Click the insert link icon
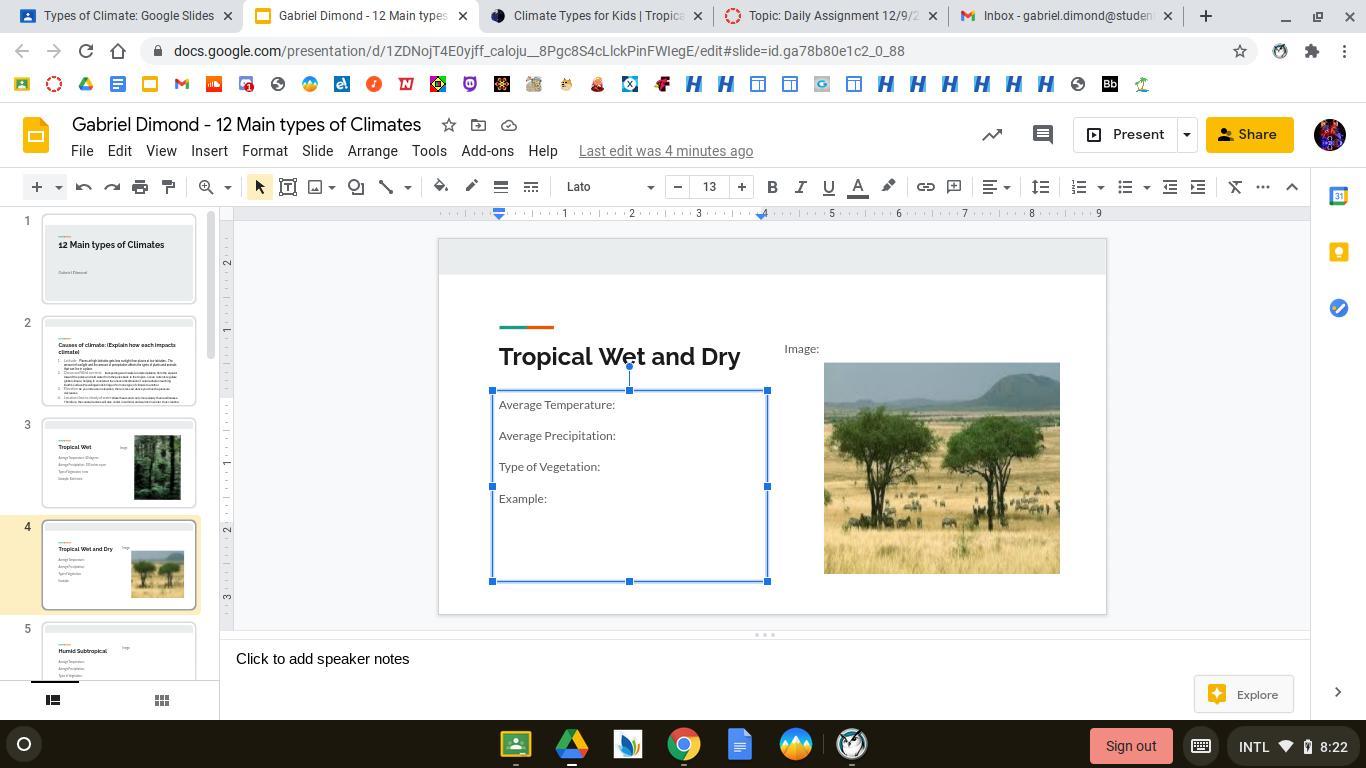 (x=925, y=187)
